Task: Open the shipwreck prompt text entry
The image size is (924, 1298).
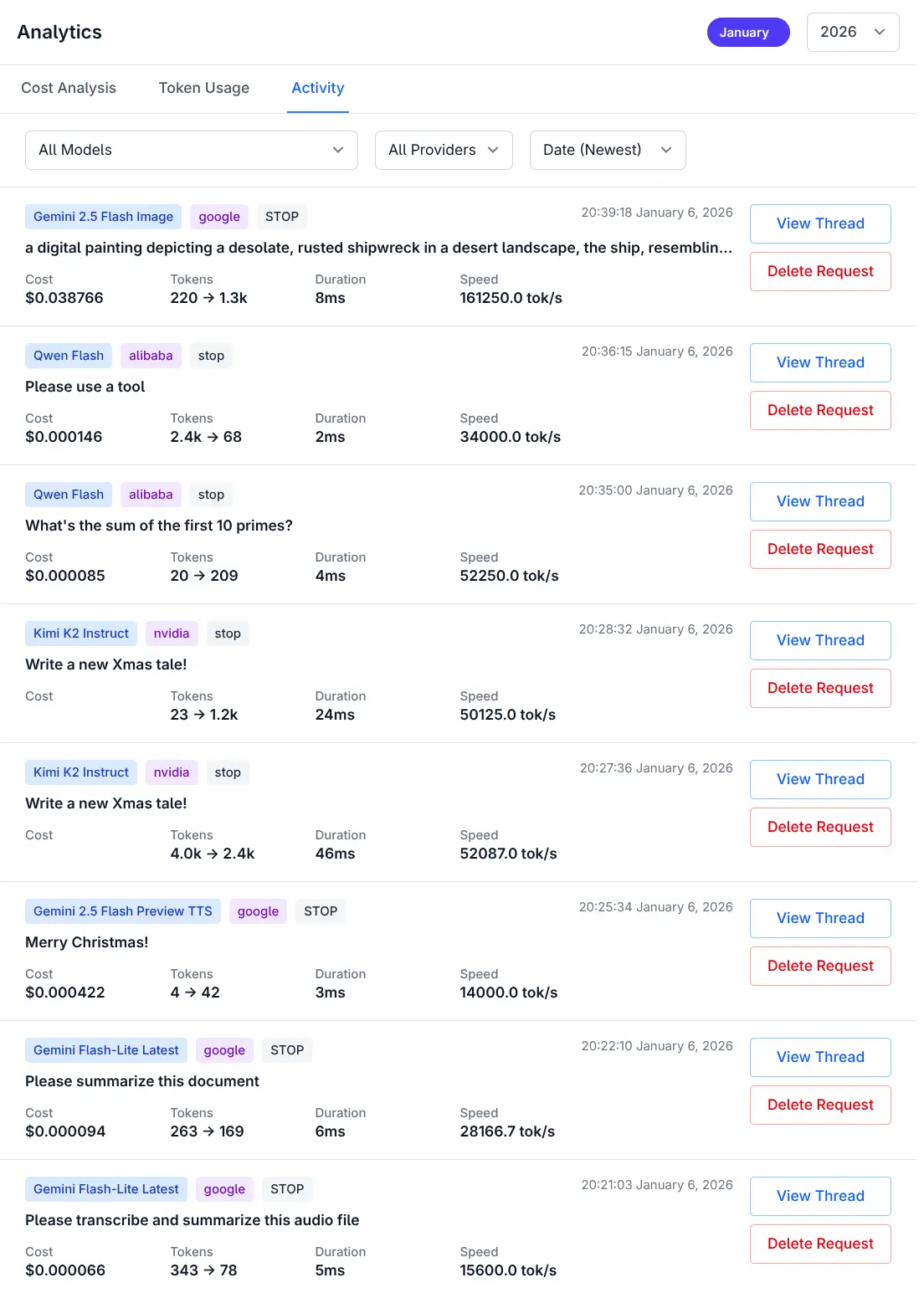Action: [x=378, y=248]
